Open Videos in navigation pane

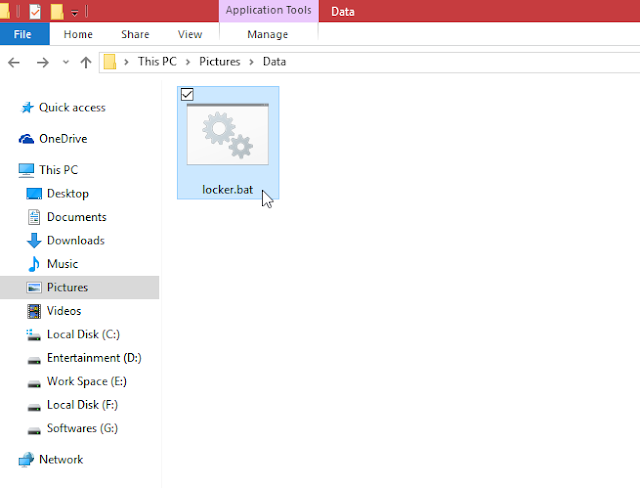click(x=64, y=311)
